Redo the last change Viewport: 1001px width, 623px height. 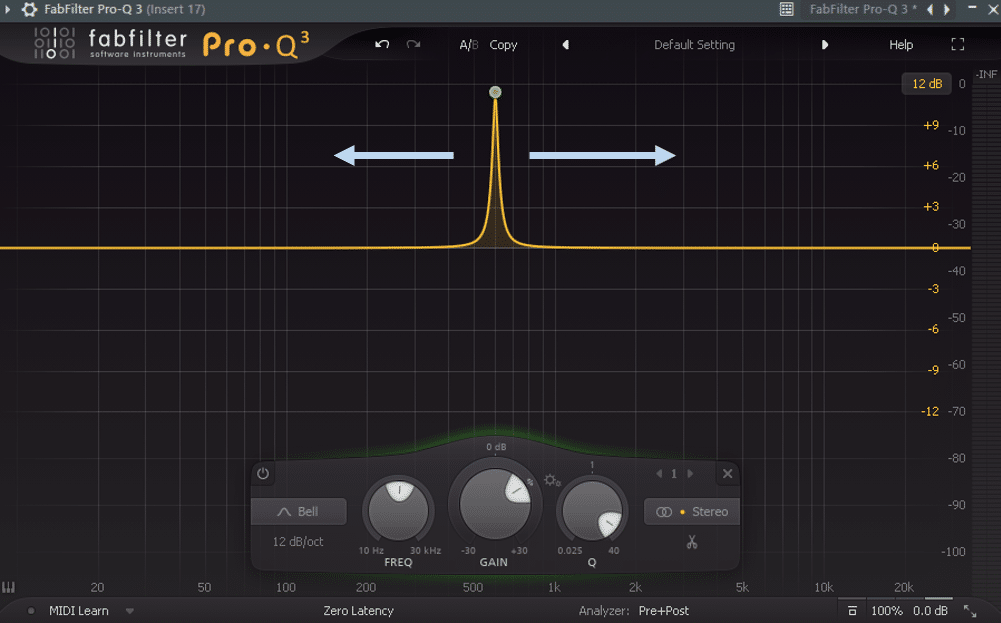point(413,44)
